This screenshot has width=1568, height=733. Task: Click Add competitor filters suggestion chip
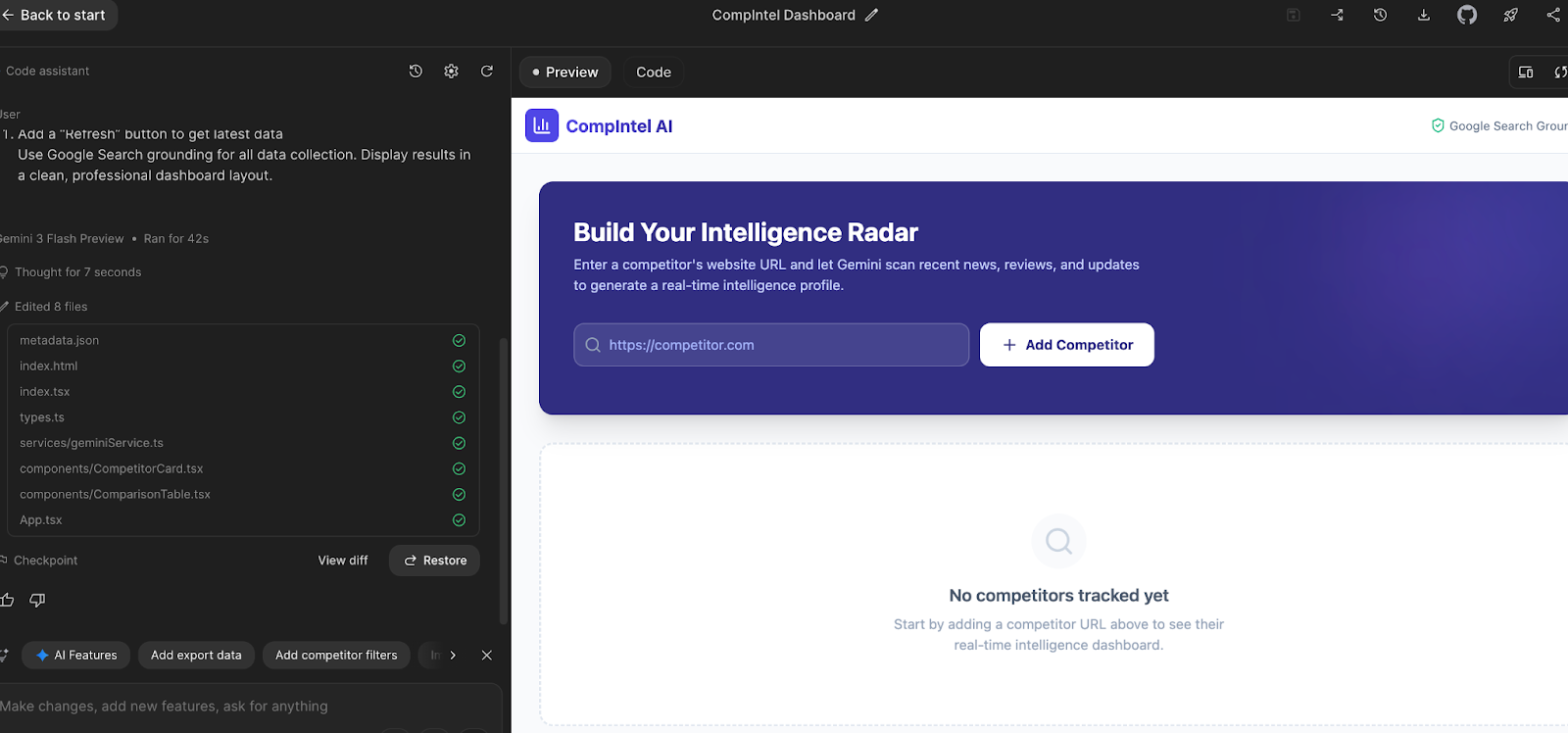[x=336, y=656]
